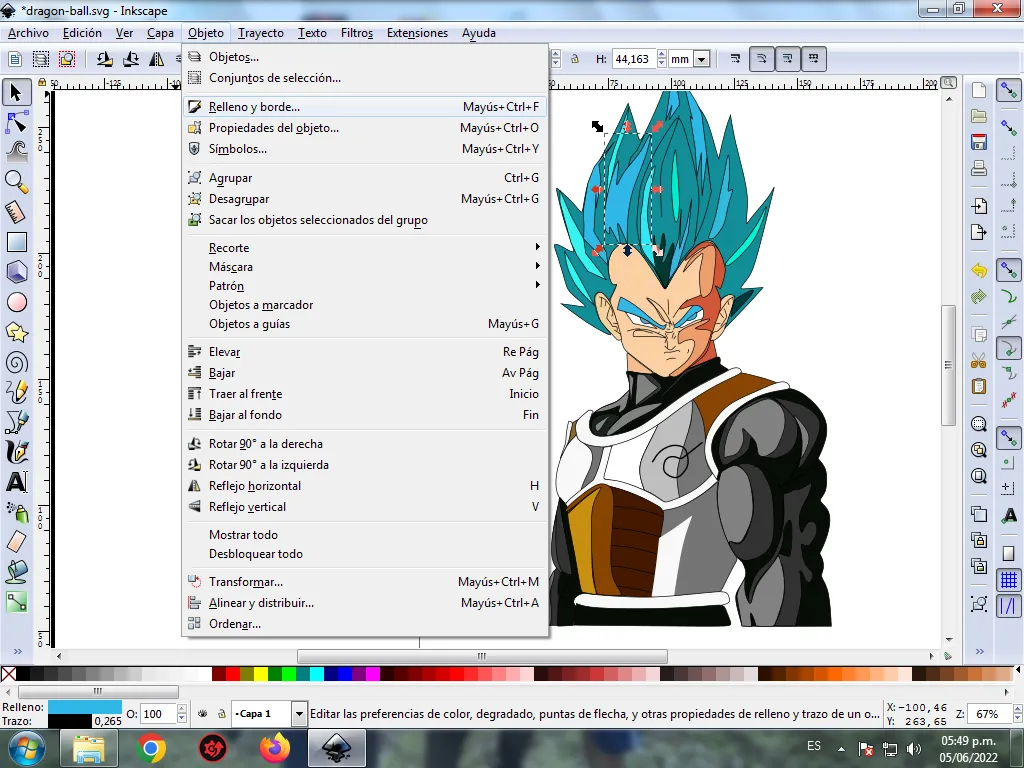1024x768 pixels.
Task: Select the Spray tool
Action: click(x=16, y=513)
